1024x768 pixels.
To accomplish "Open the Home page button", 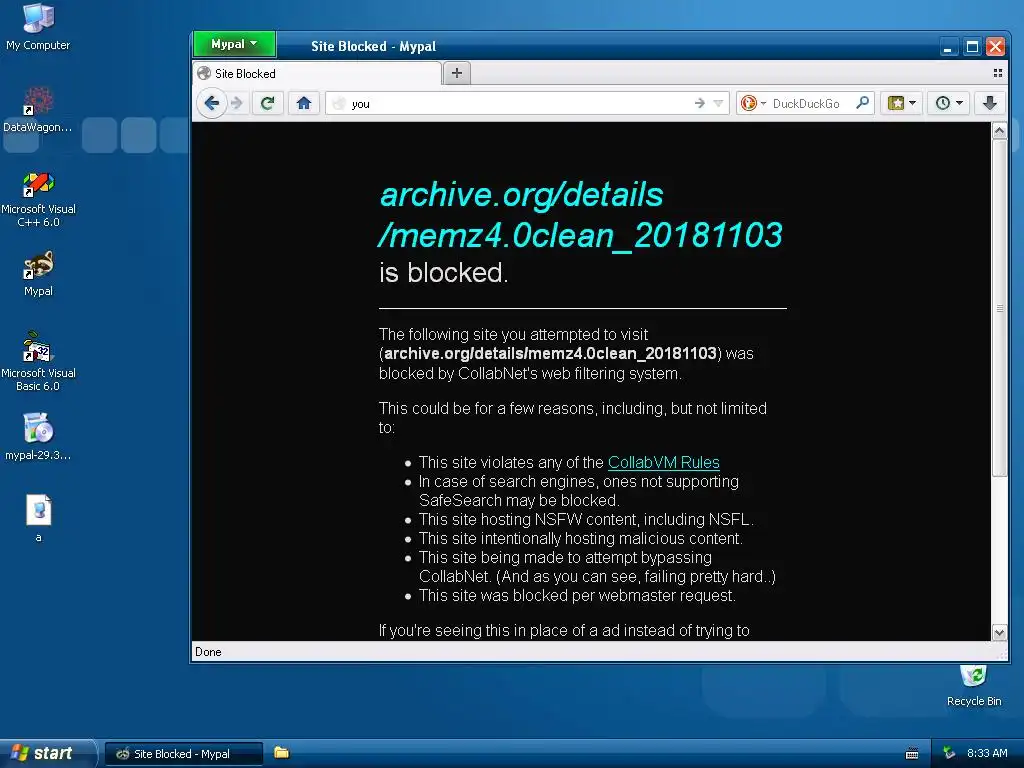I will pyautogui.click(x=304, y=103).
